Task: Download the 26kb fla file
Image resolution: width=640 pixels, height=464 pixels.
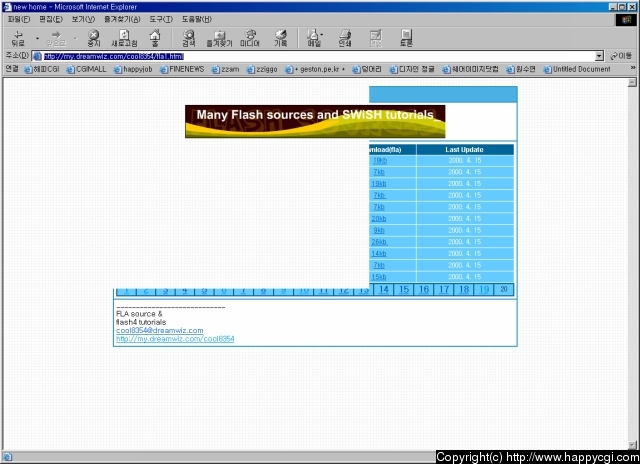Action: click(x=379, y=242)
